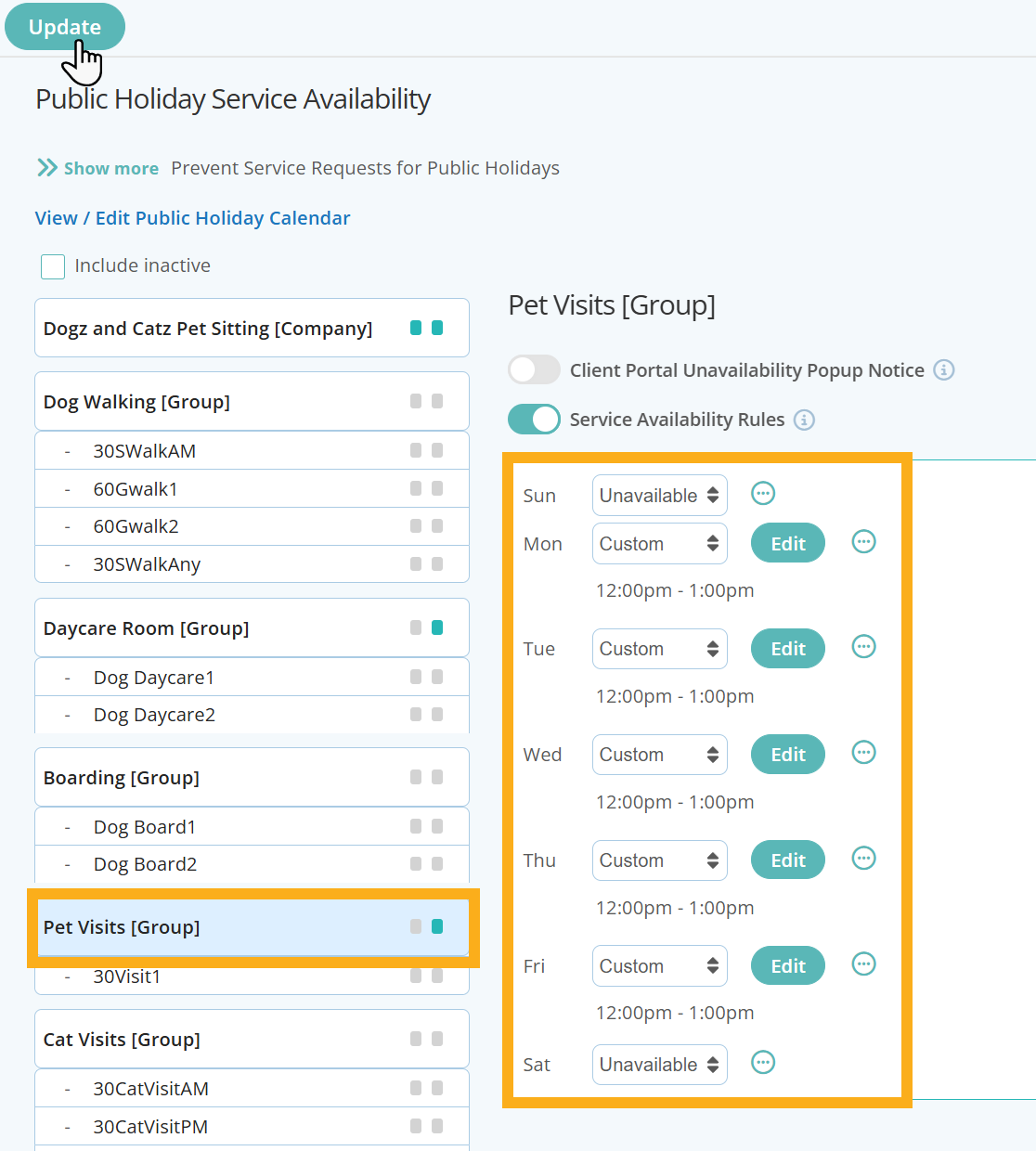Open the options menu beside Saturday's dropdown
Image resolution: width=1036 pixels, height=1151 pixels.
[763, 1062]
